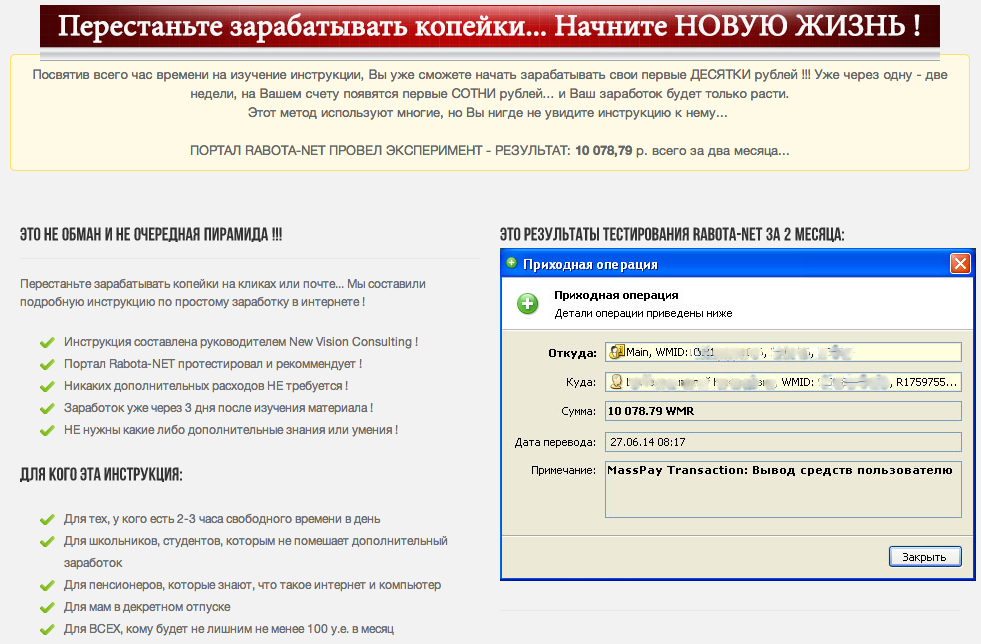Click text Для мам в декретном отпуске

147,606
